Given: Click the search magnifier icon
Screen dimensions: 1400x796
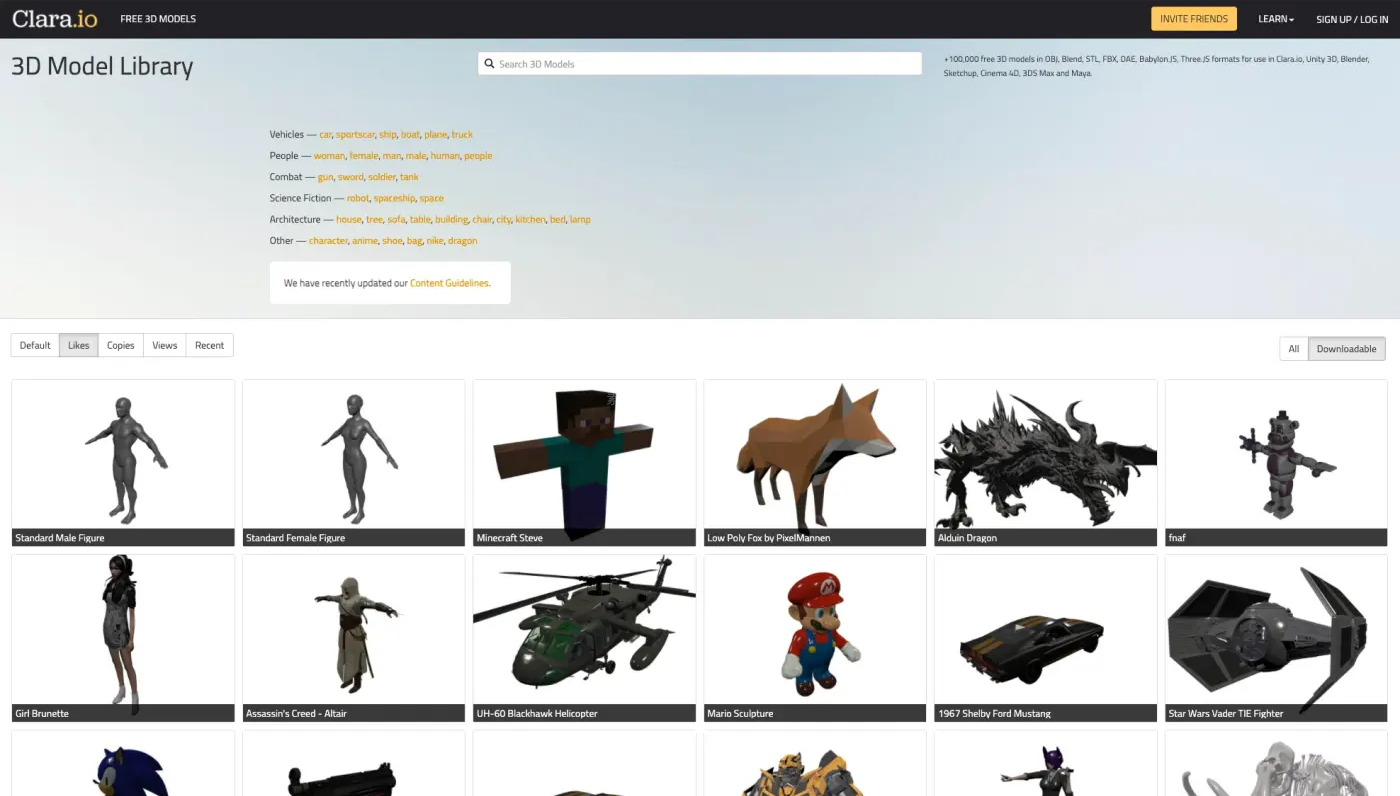Looking at the screenshot, I should click(x=489, y=64).
